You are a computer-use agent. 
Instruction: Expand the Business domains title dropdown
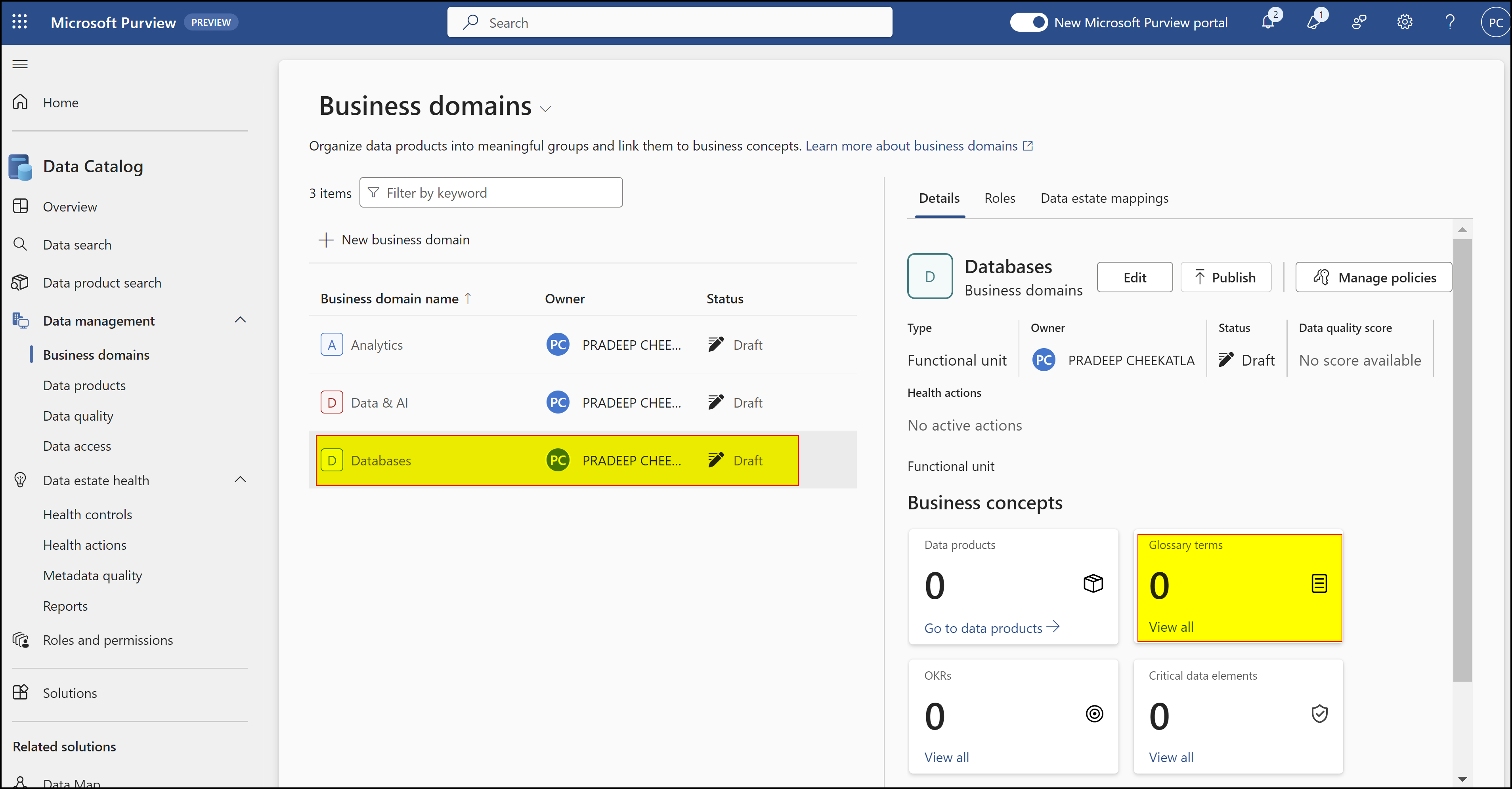coord(545,109)
